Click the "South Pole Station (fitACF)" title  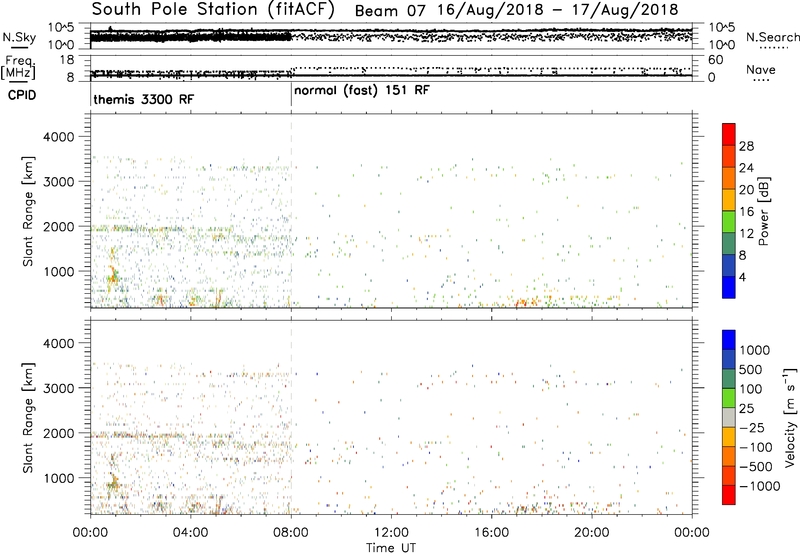[213, 10]
